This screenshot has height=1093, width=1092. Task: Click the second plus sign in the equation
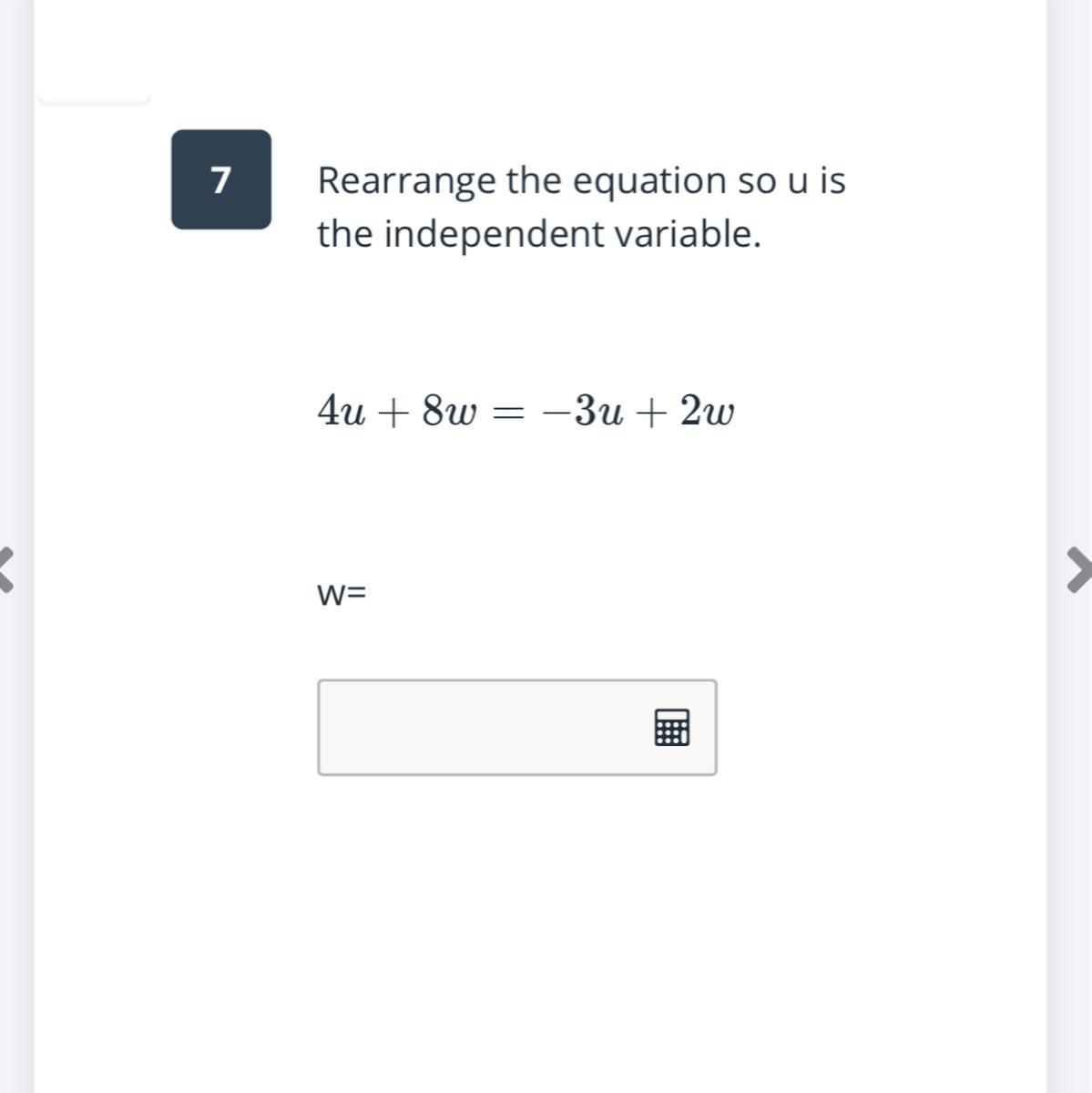pos(652,413)
